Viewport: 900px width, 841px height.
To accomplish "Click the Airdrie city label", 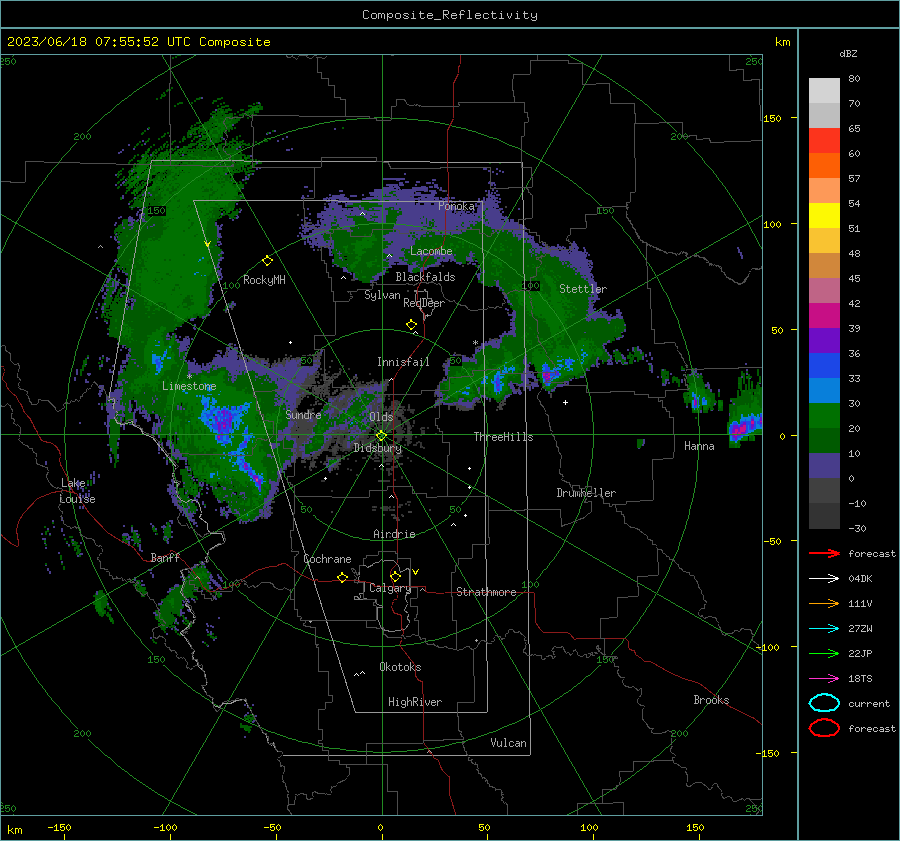I will pos(394,534).
